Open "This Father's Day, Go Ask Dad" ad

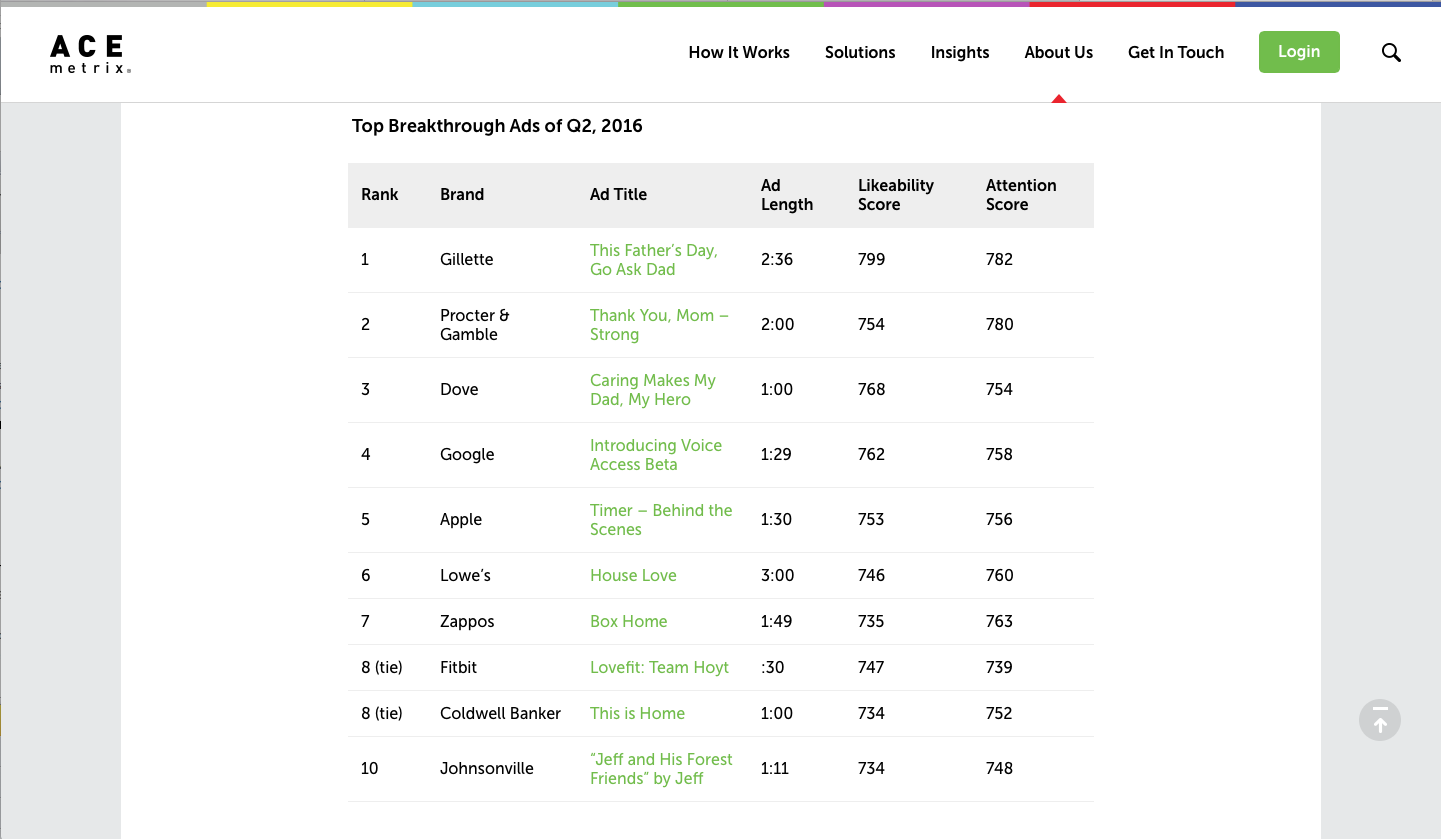coord(654,260)
